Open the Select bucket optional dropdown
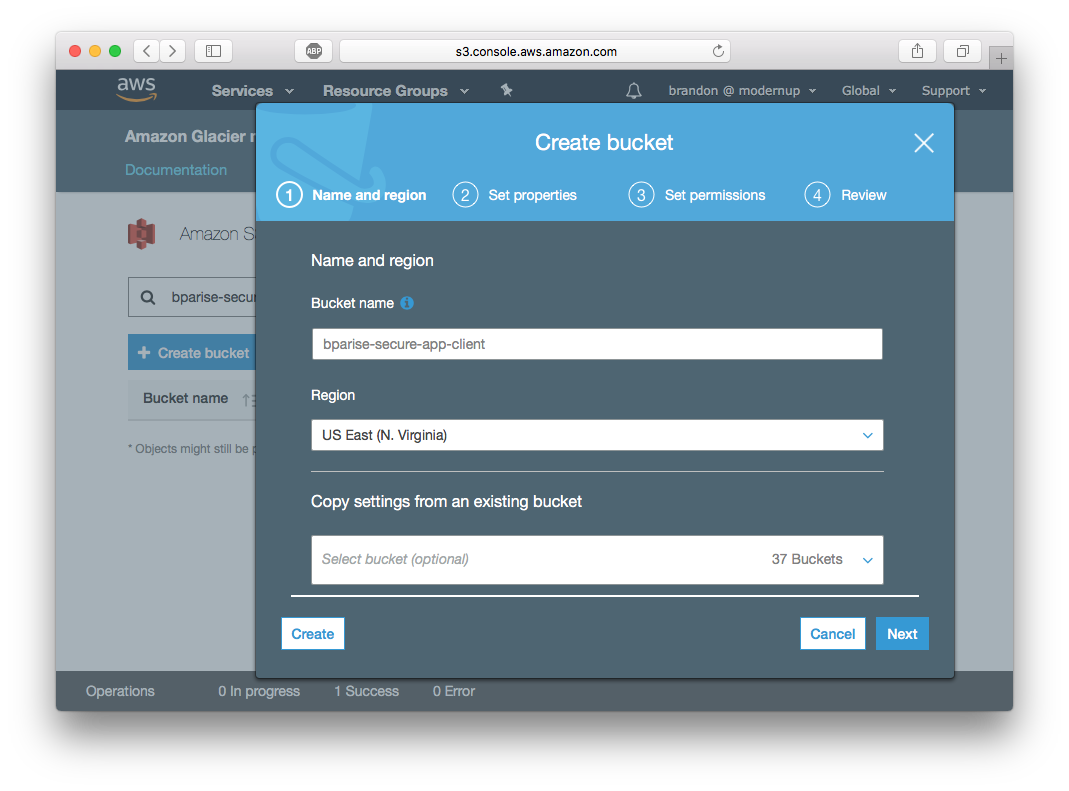This screenshot has width=1069, height=791. pos(597,559)
